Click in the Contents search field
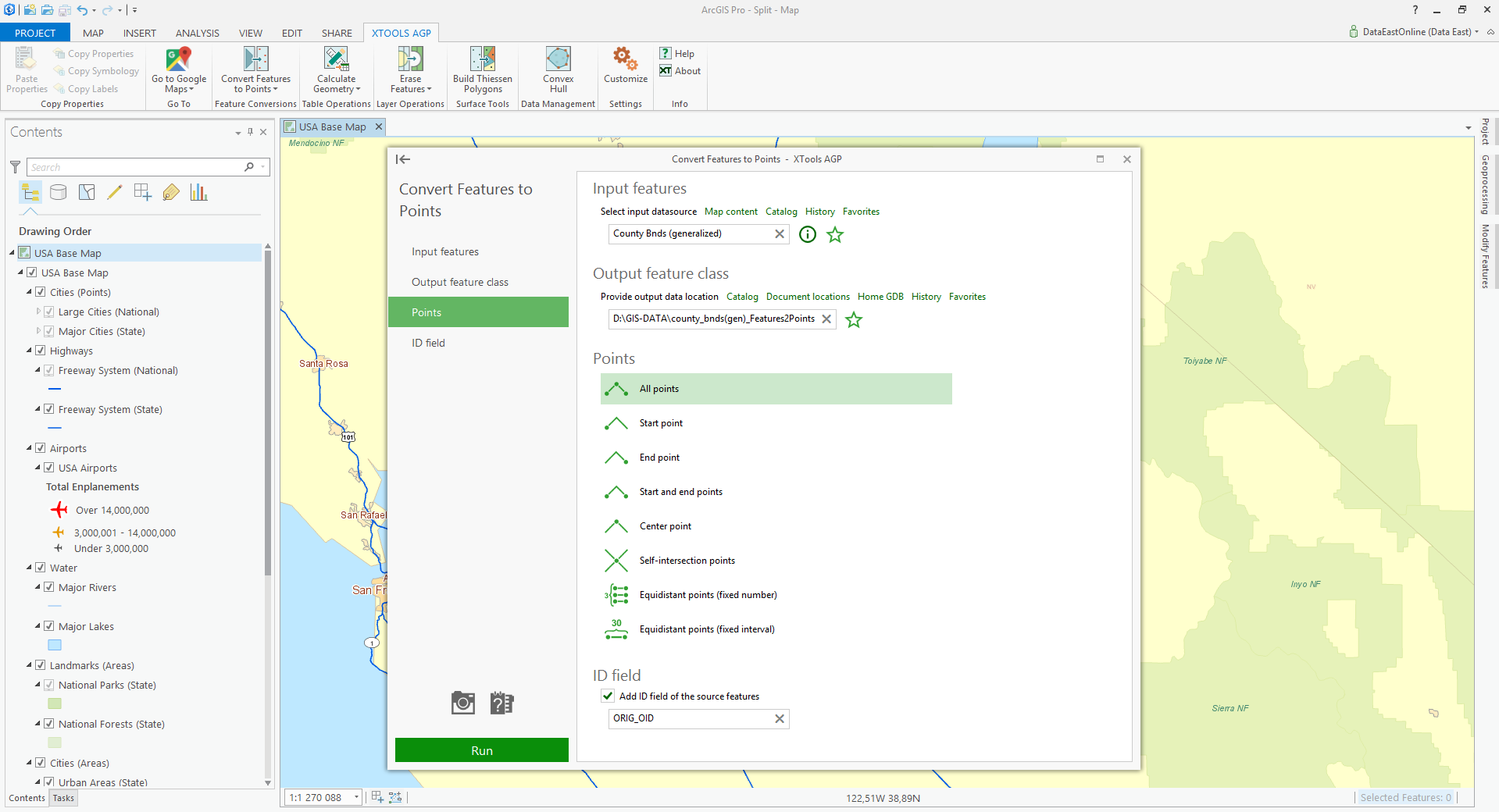 (x=136, y=167)
